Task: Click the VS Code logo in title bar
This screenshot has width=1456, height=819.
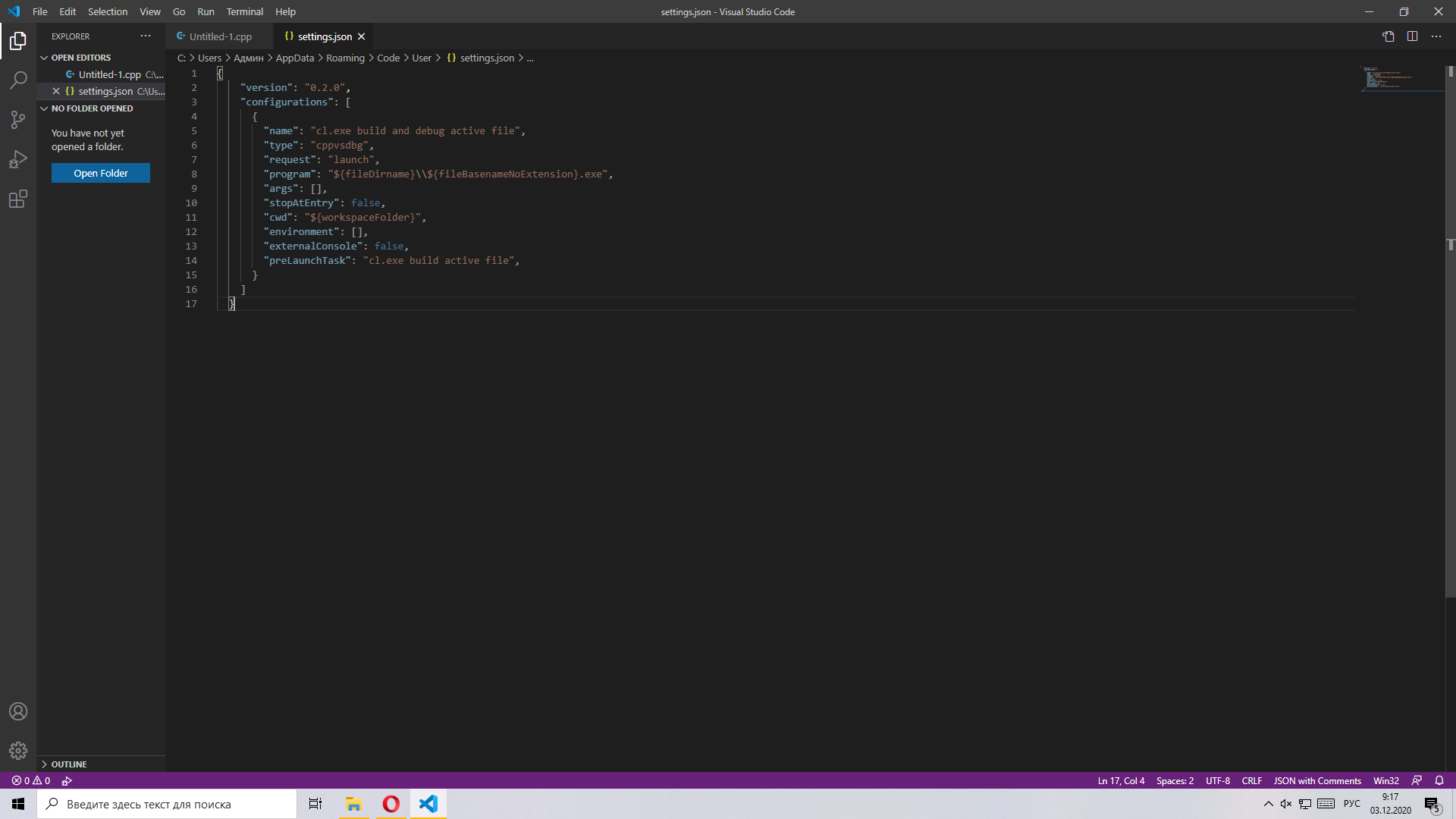Action: tap(14, 11)
